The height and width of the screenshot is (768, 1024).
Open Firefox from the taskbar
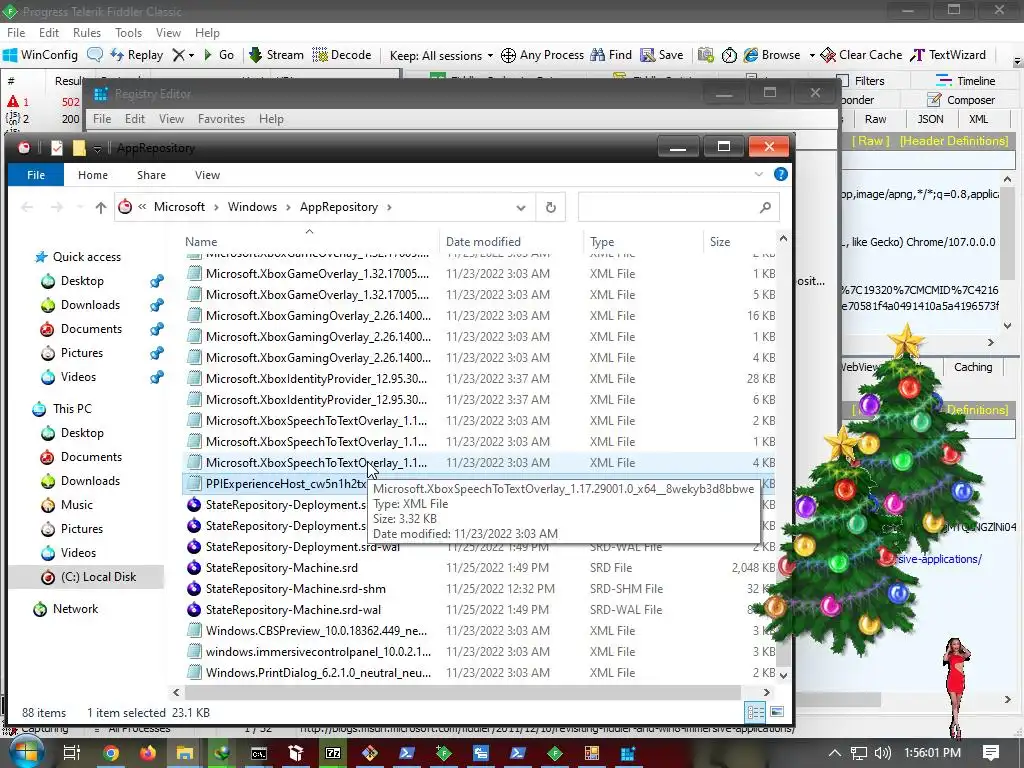point(148,753)
